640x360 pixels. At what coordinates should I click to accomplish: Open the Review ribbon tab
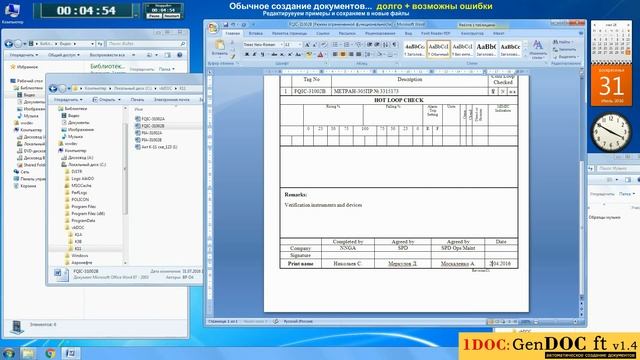coord(380,33)
